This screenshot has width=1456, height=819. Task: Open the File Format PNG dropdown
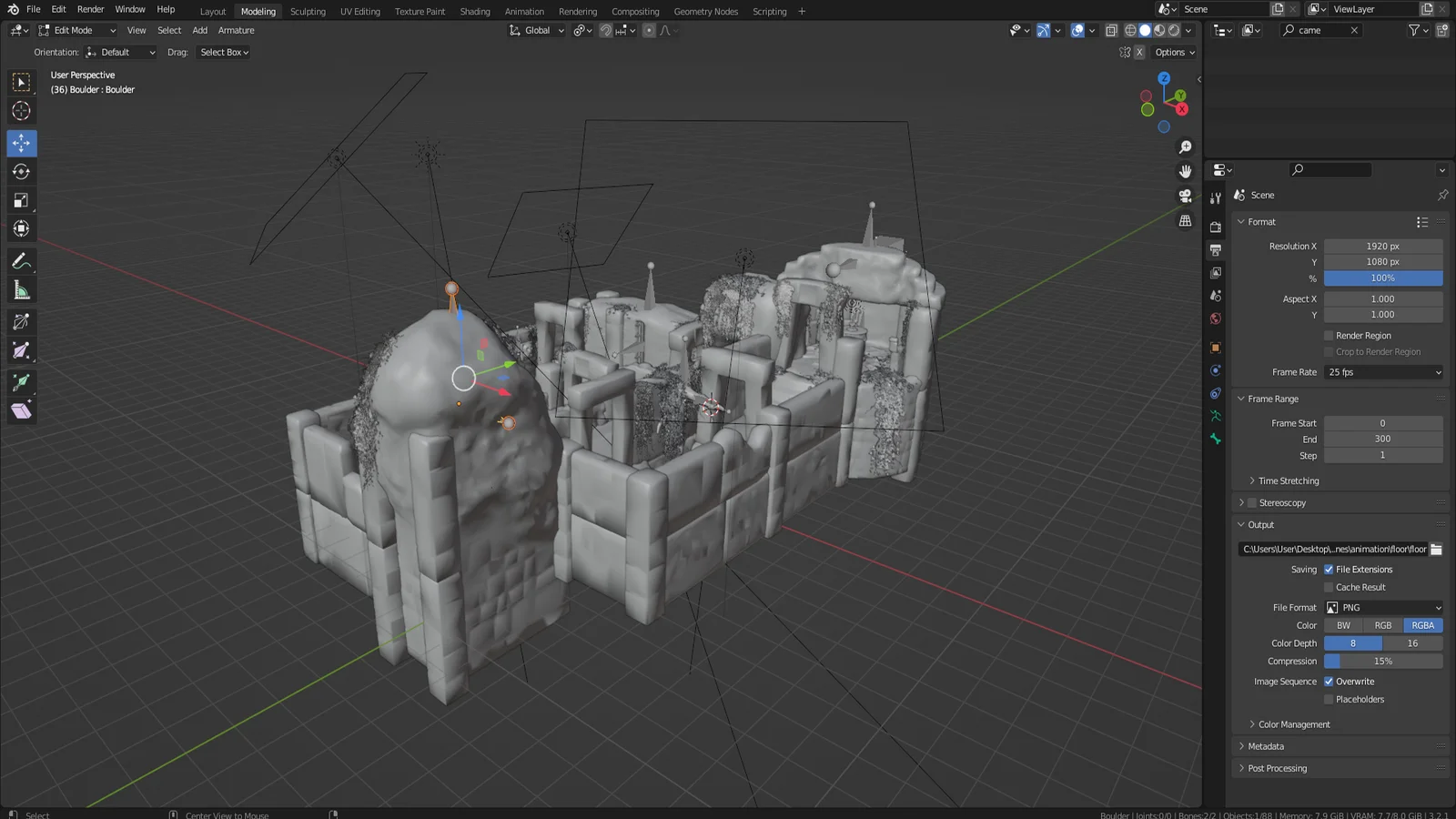tap(1383, 608)
